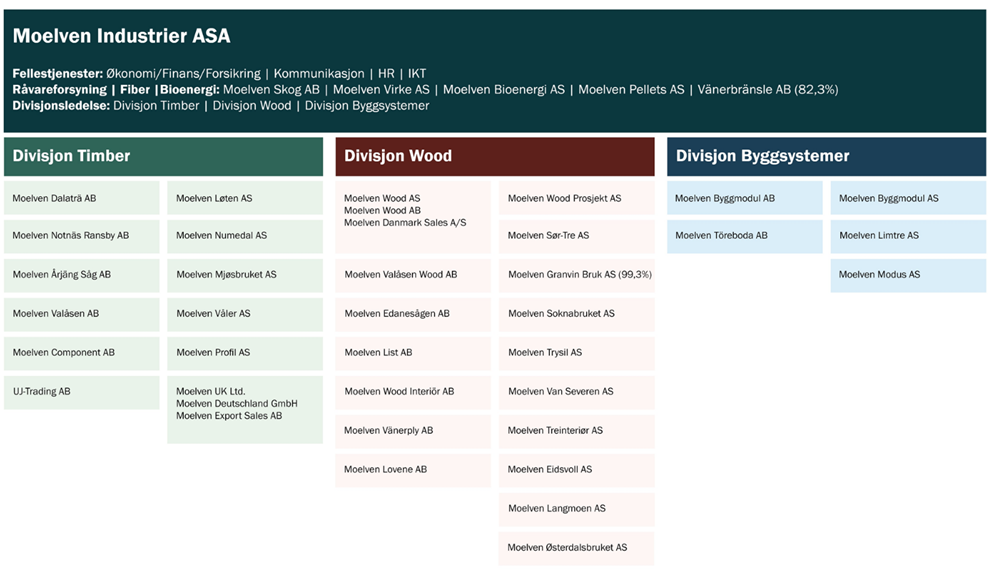Click Moelven Treinteriør AS
Viewport: 991px width, 575px height.
click(x=577, y=431)
